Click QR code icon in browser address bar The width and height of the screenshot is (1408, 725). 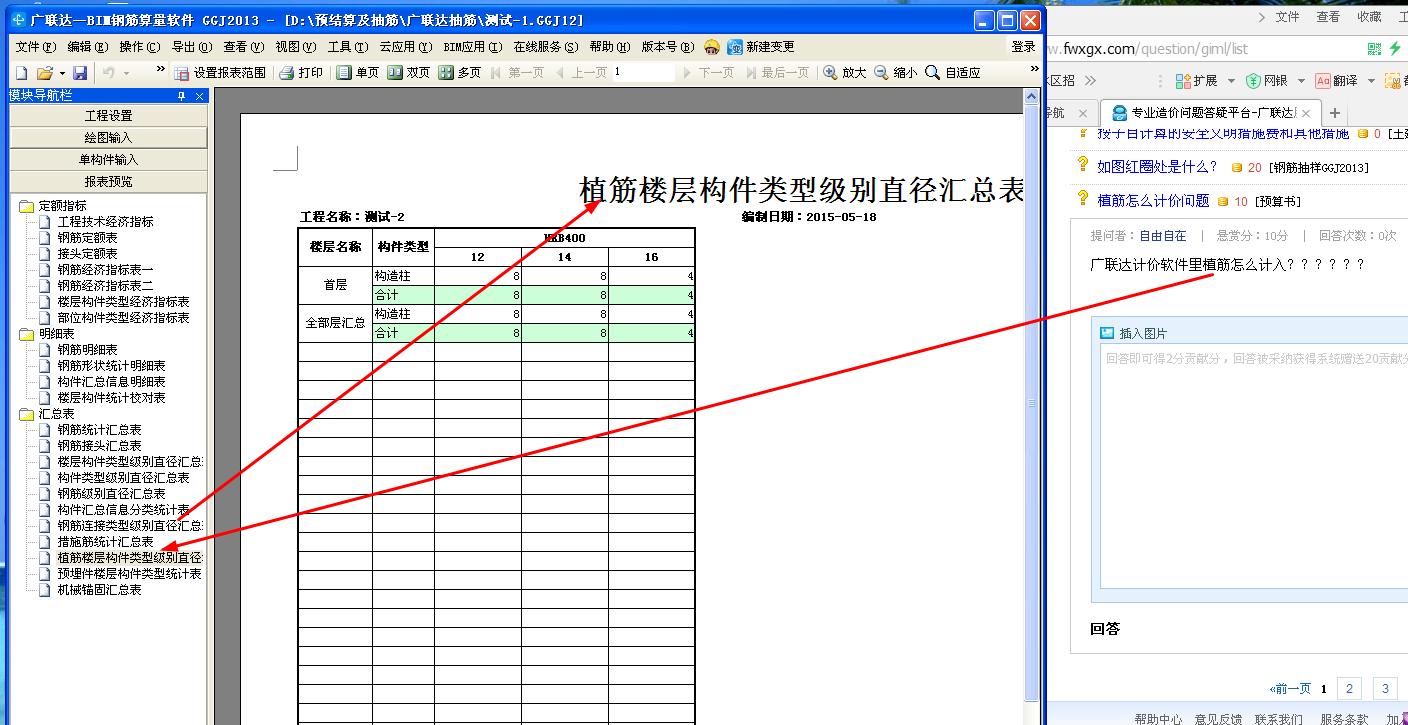tap(1374, 49)
